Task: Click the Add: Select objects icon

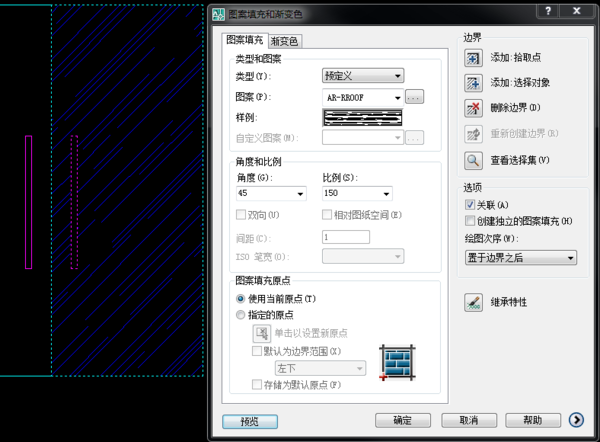Action: (473, 83)
